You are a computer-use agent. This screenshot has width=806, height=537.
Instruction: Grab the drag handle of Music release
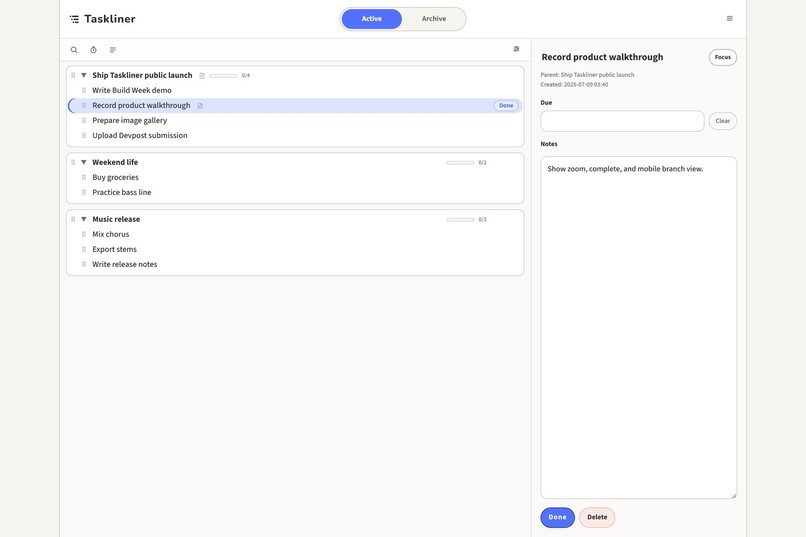[73, 219]
